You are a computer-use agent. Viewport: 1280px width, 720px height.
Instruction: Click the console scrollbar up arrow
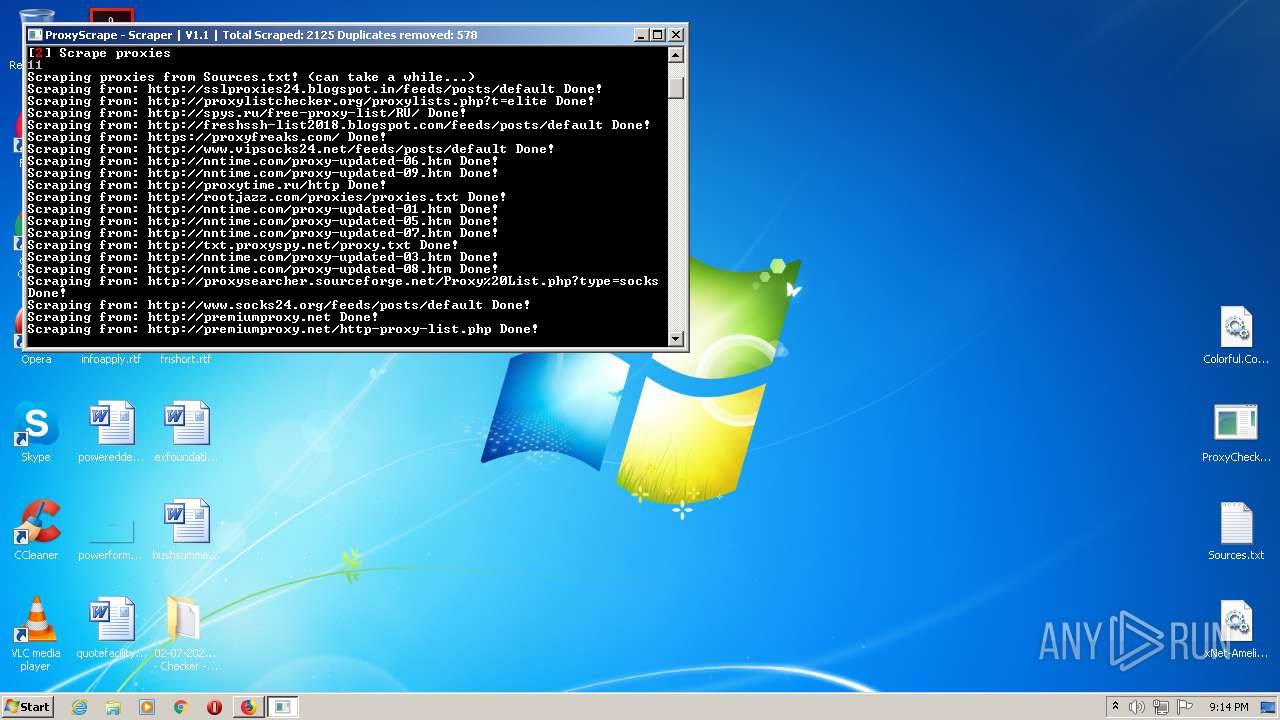[676, 55]
